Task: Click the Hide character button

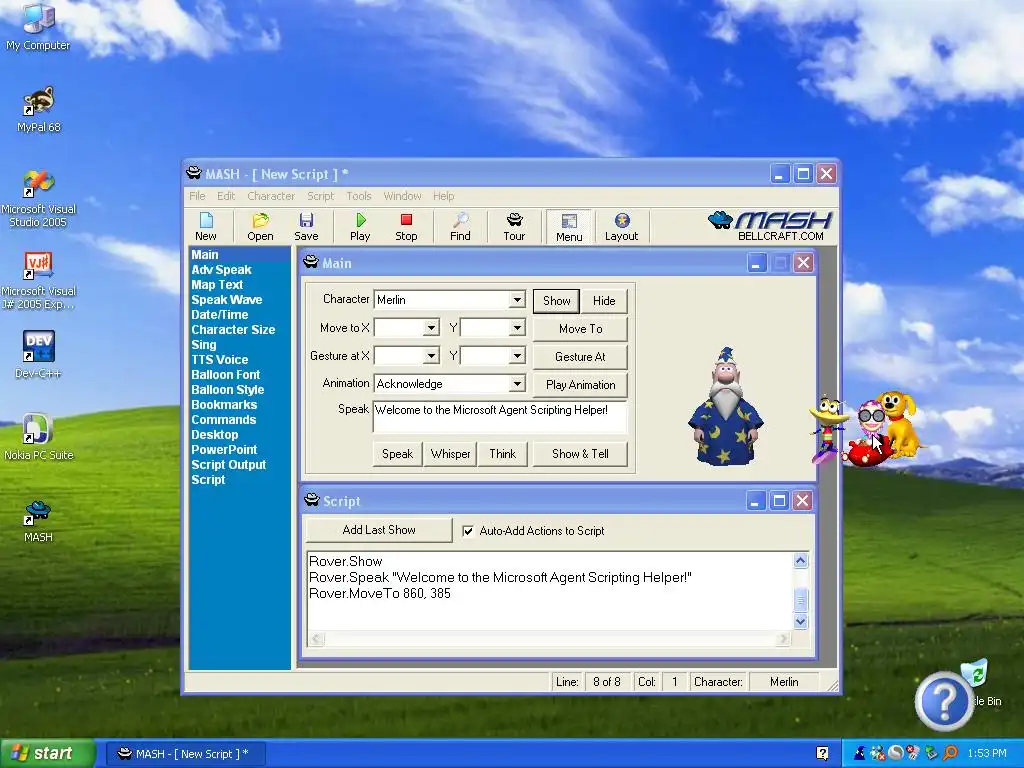Action: (x=604, y=301)
